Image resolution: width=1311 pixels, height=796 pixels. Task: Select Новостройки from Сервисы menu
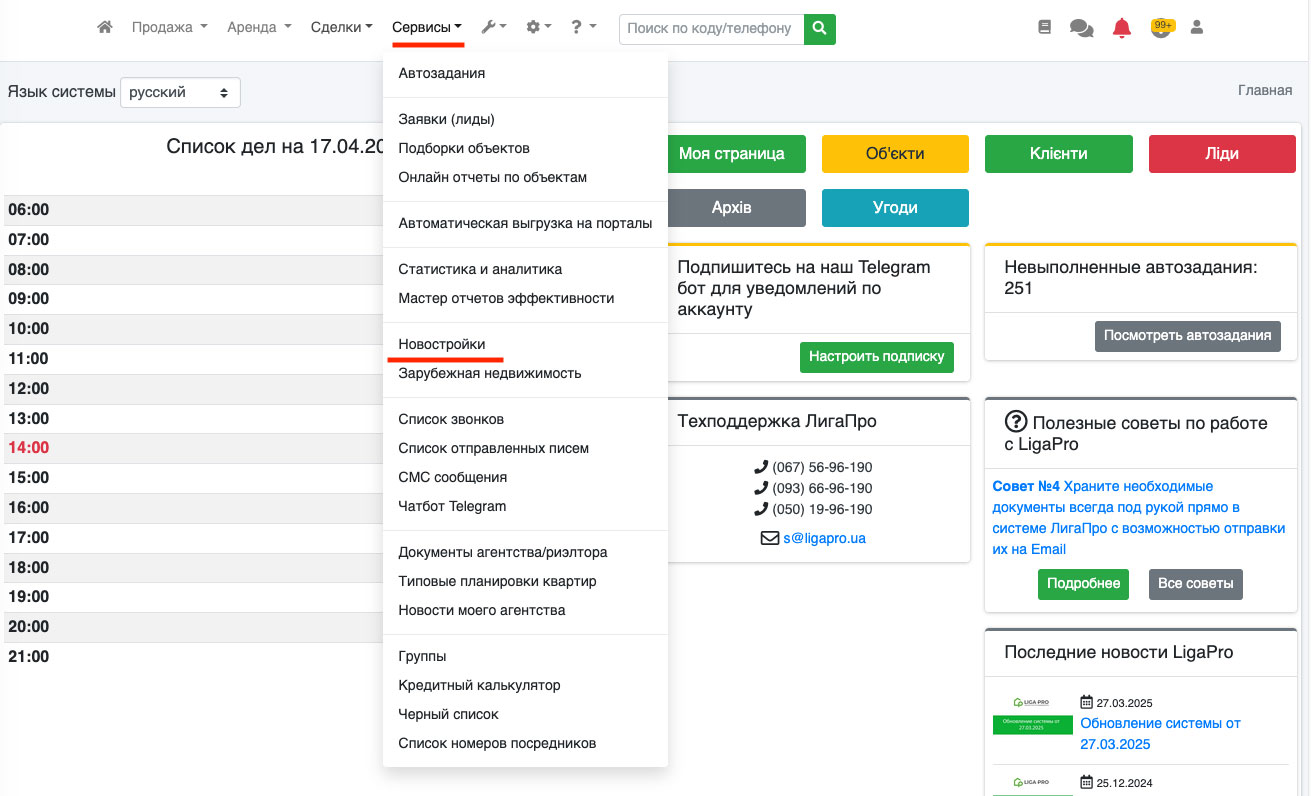pyautogui.click(x=442, y=344)
